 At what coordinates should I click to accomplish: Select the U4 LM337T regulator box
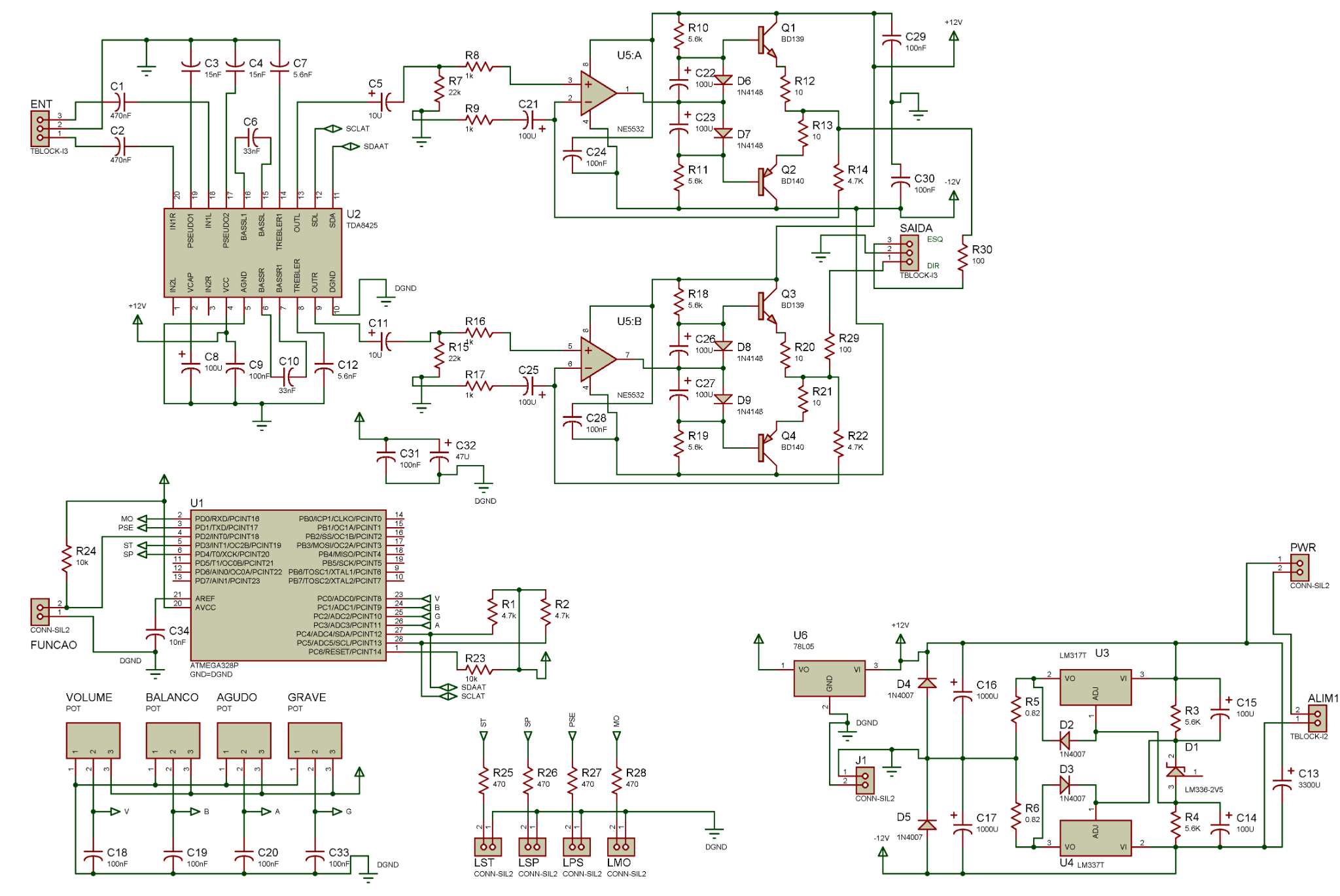[1095, 838]
